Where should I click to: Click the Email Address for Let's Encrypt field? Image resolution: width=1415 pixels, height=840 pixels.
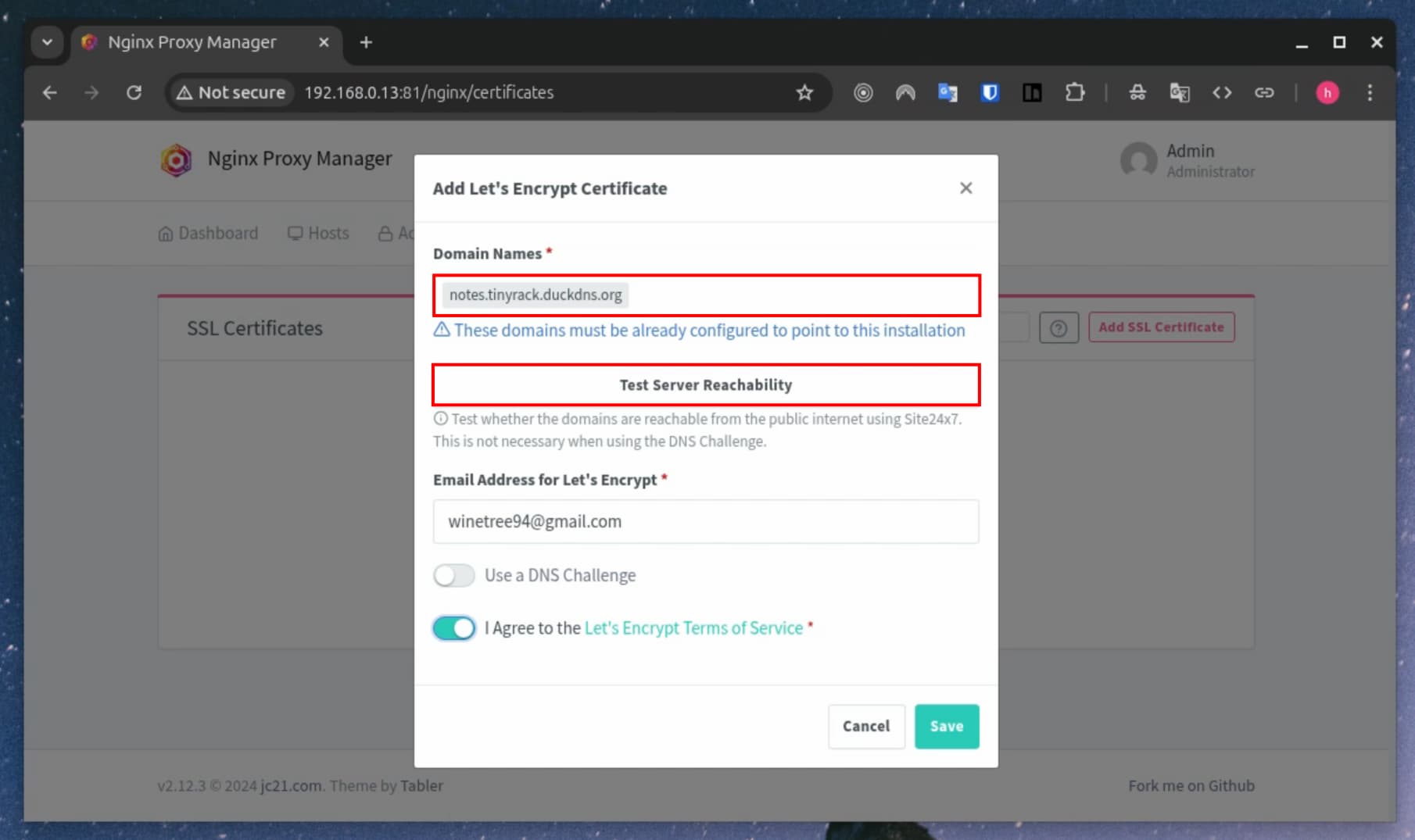[706, 521]
